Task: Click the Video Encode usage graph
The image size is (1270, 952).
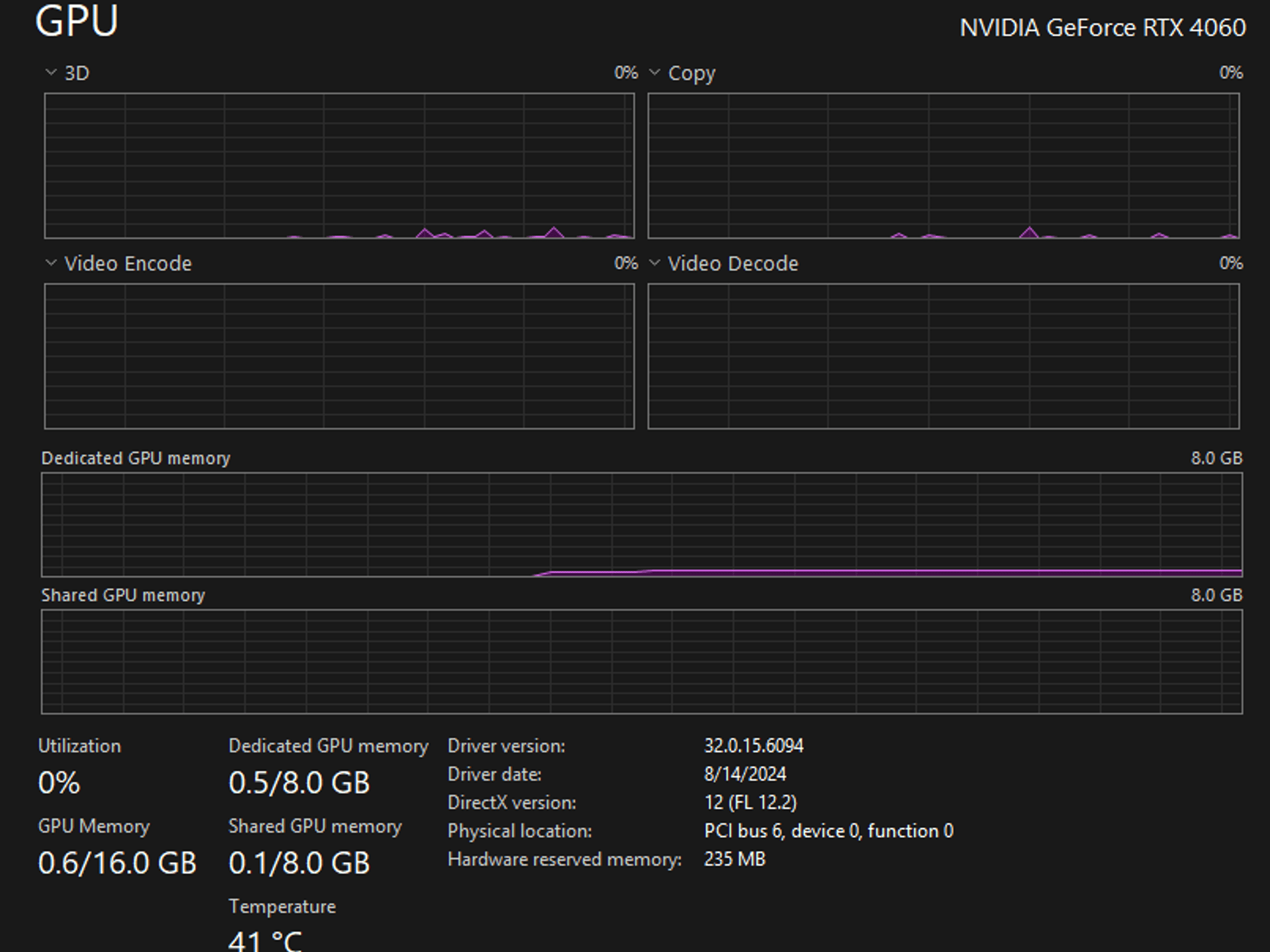Action: coord(339,356)
